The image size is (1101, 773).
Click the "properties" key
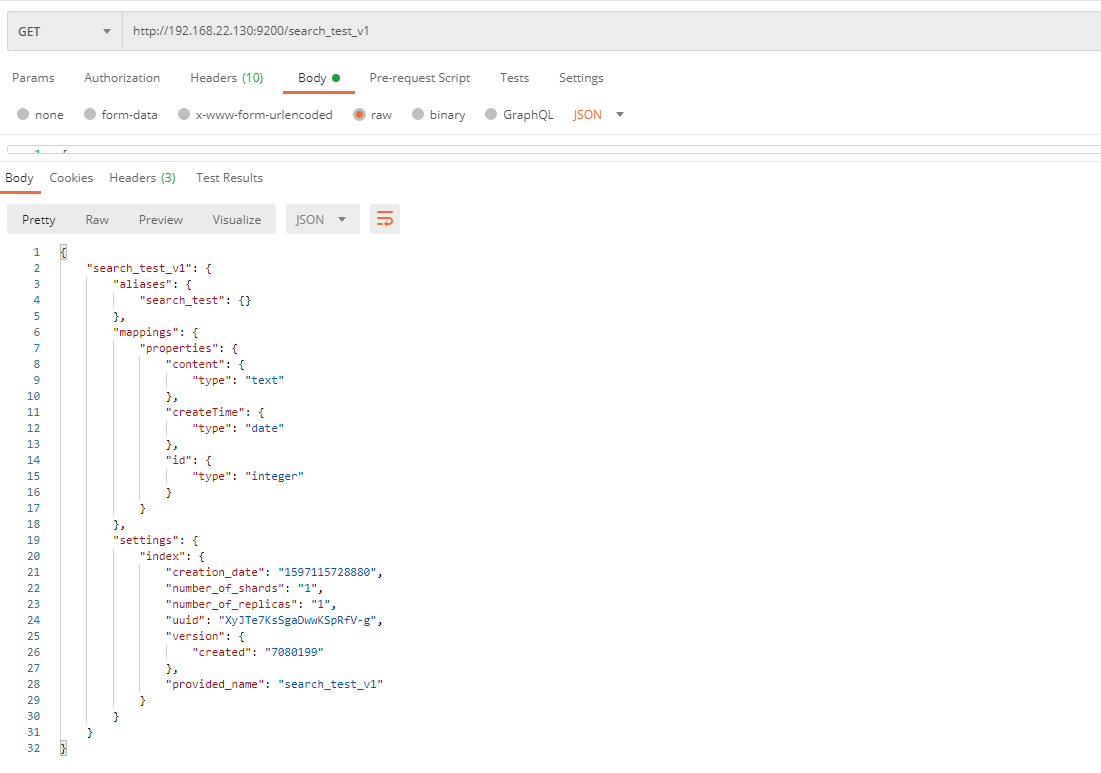pos(179,348)
